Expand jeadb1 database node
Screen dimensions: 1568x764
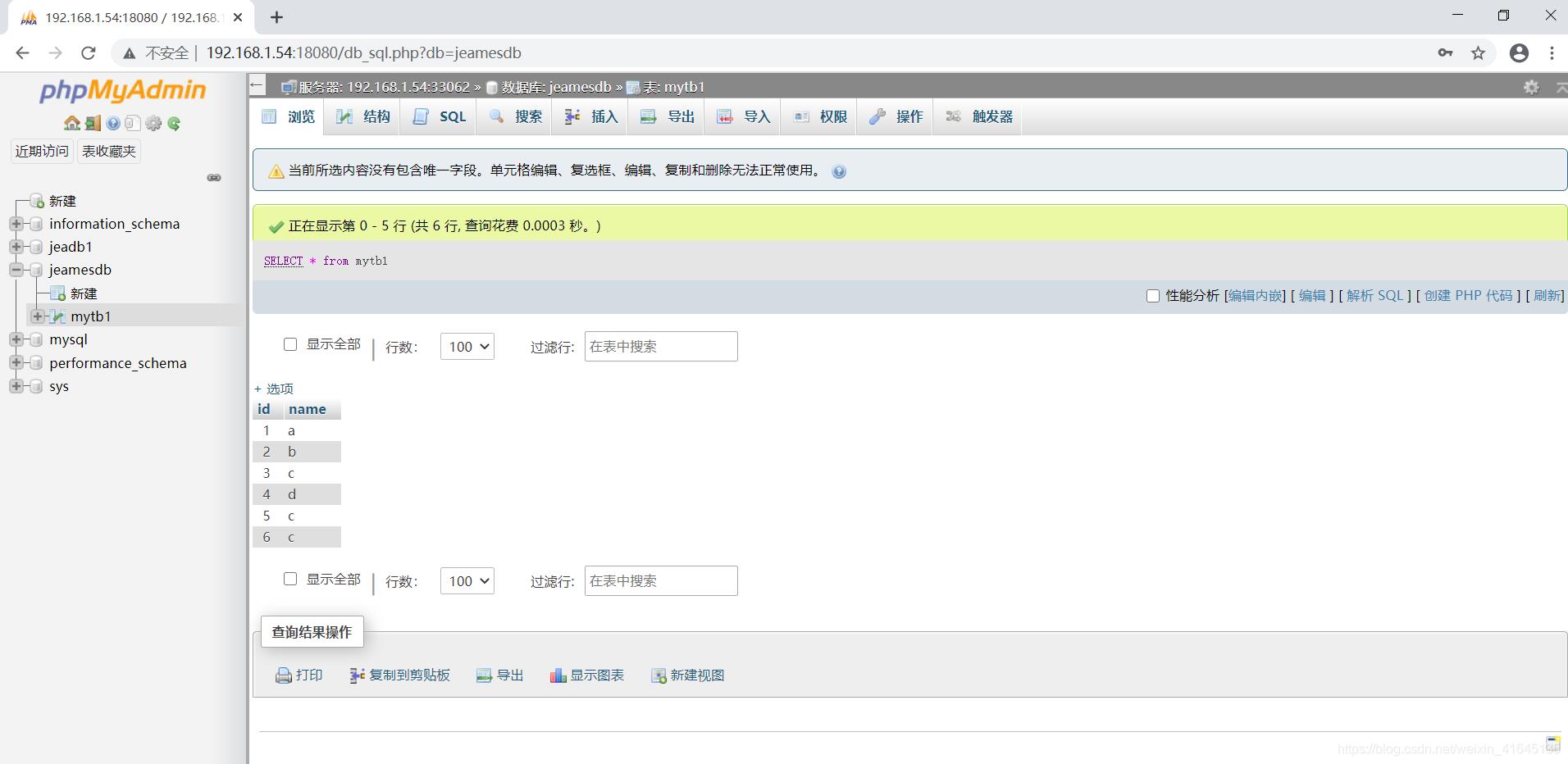click(16, 247)
